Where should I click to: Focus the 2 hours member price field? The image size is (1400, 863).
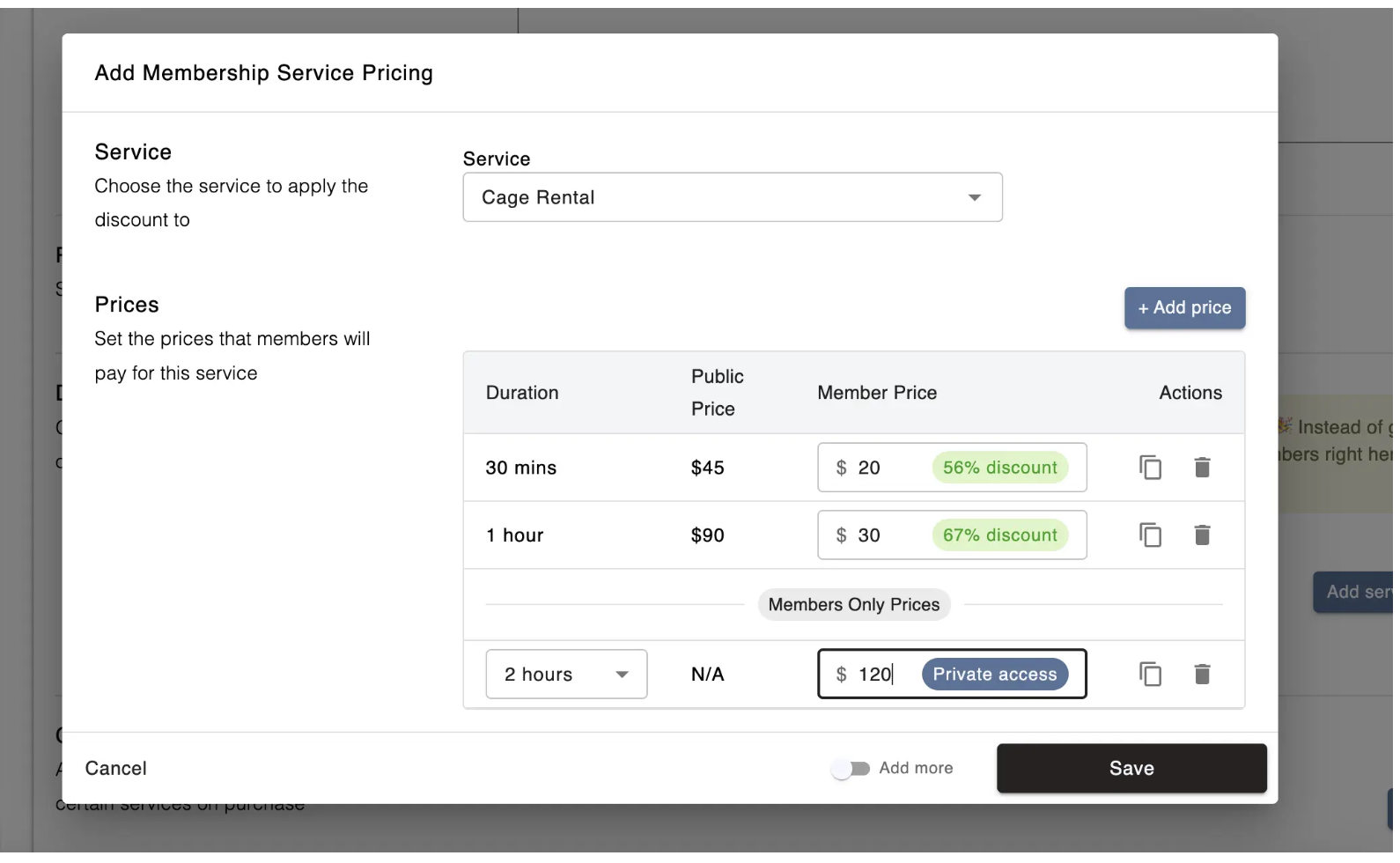[x=876, y=675]
